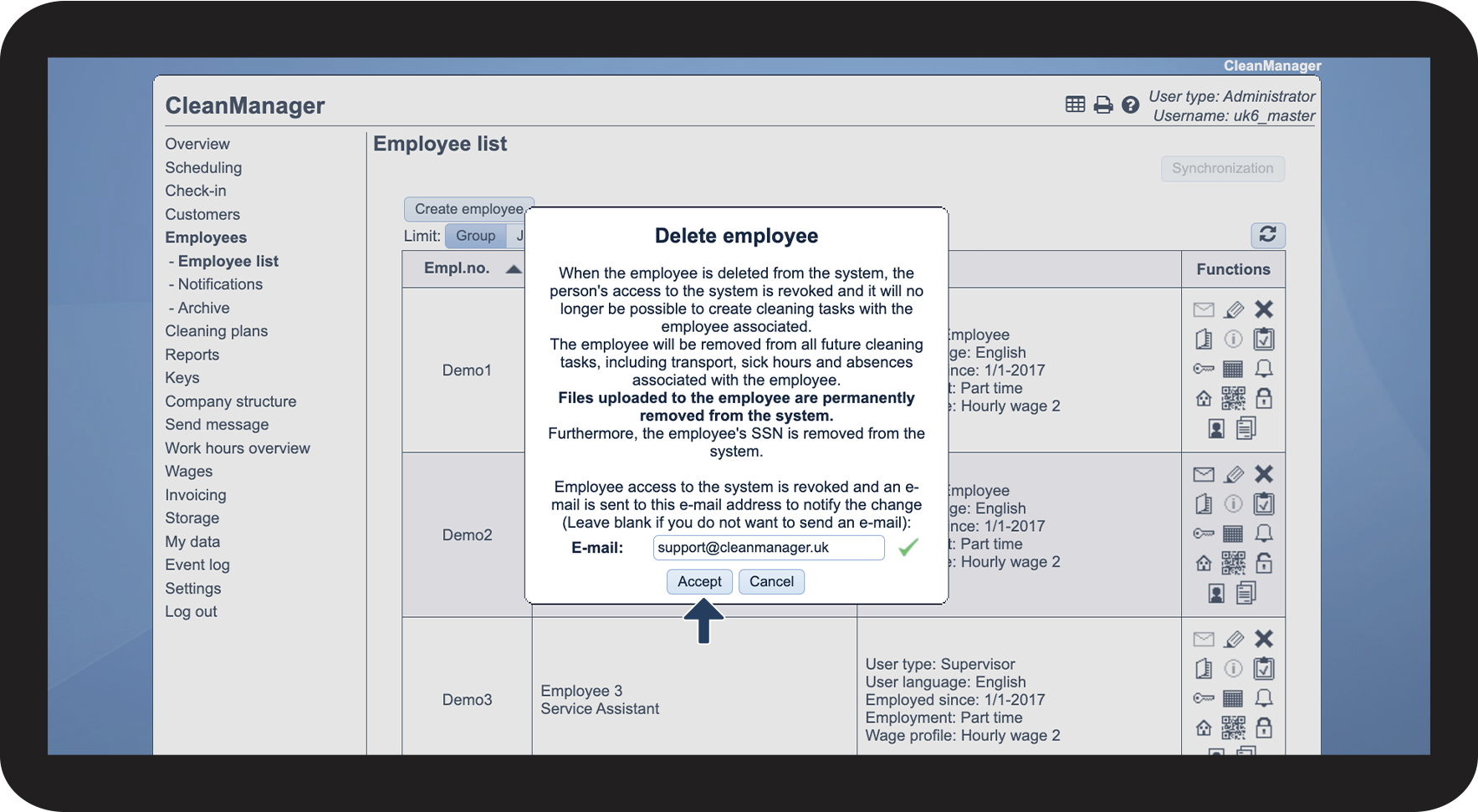Open the Archive submenu item
Screen dimensions: 1478x812
click(x=203, y=308)
